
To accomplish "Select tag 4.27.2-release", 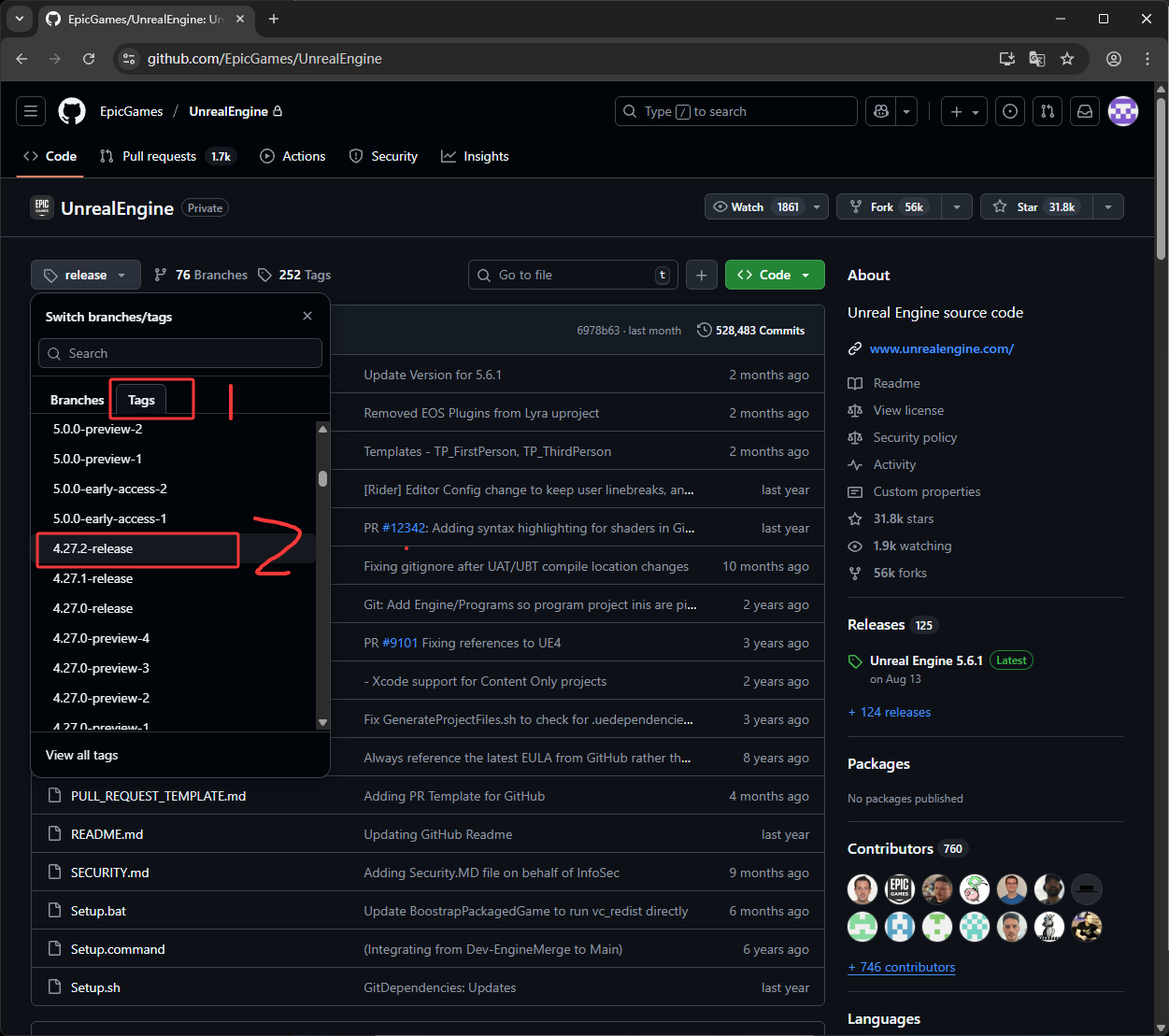I will [x=176, y=548].
